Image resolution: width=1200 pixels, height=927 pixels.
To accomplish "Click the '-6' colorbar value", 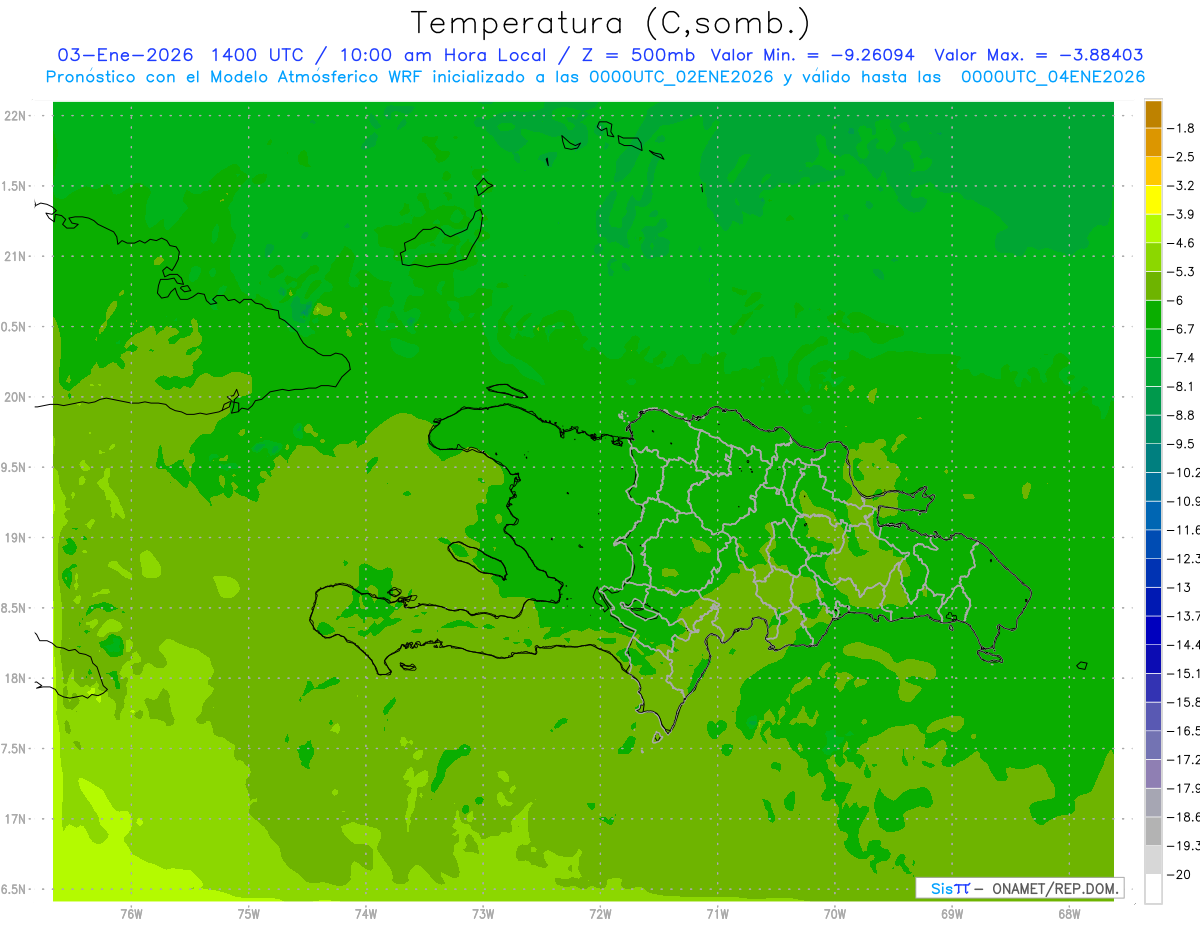I will click(1177, 300).
